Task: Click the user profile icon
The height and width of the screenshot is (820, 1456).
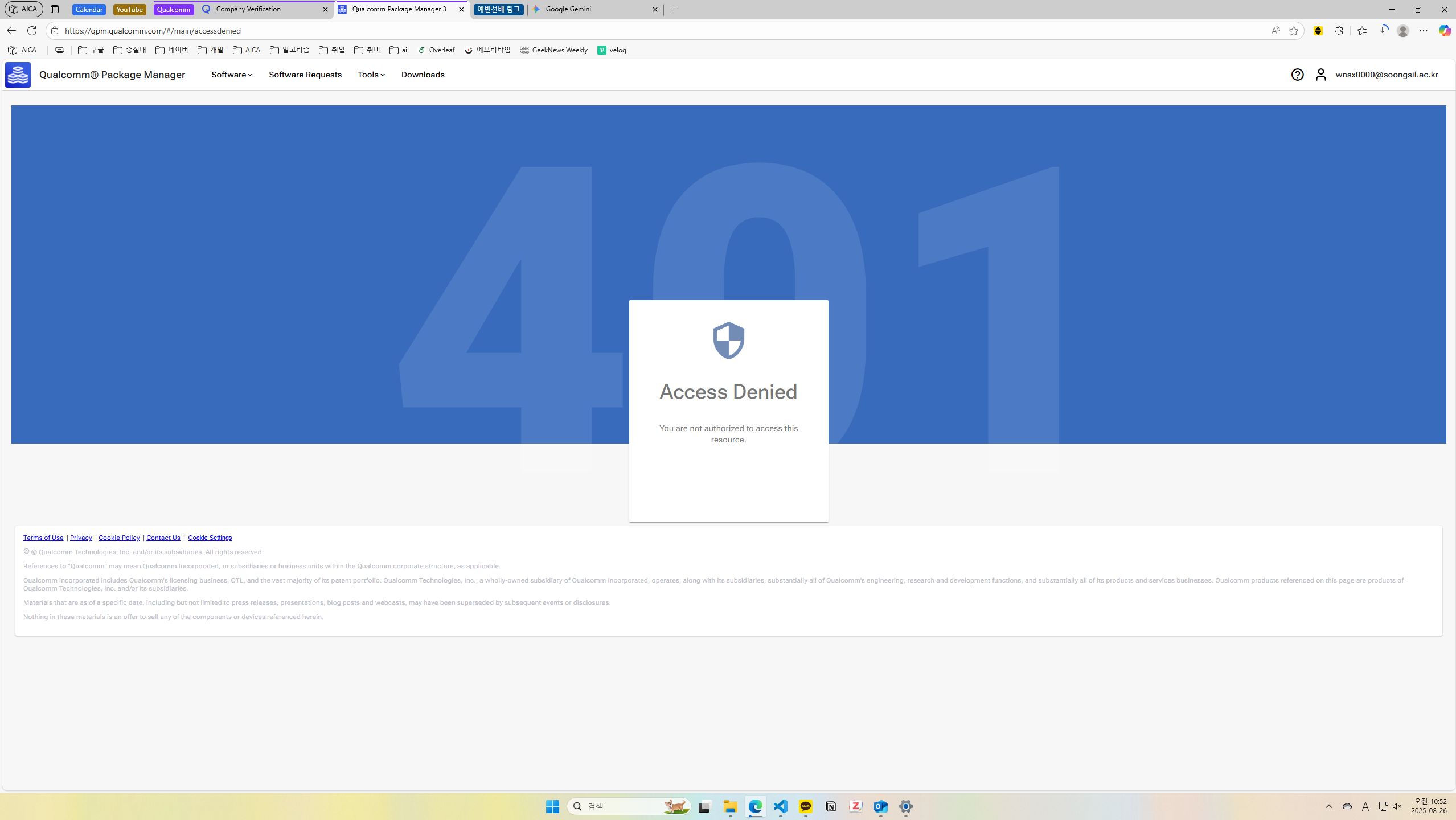Action: point(1320,75)
